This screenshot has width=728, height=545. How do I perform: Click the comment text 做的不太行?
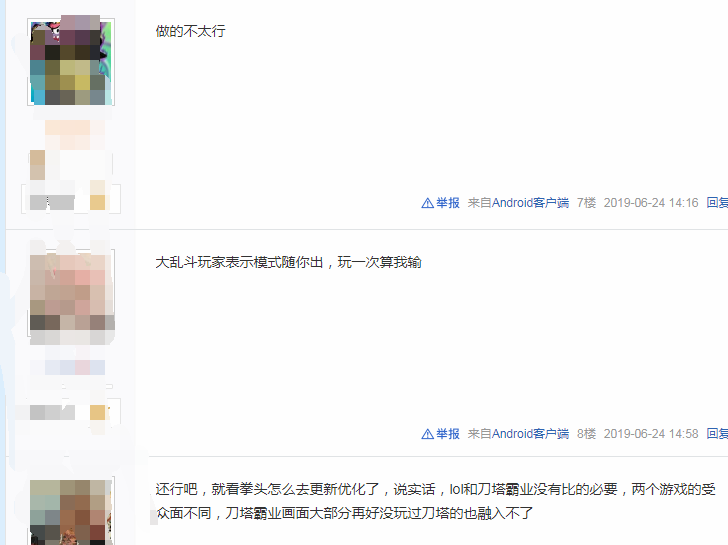click(190, 31)
